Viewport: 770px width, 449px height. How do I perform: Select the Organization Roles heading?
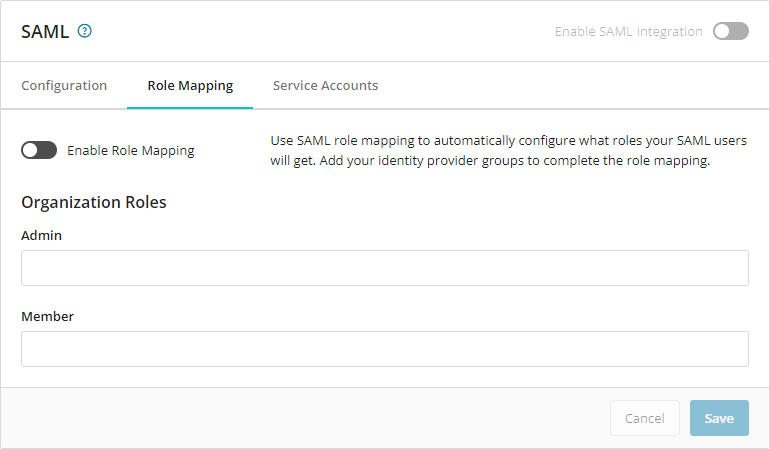(94, 202)
